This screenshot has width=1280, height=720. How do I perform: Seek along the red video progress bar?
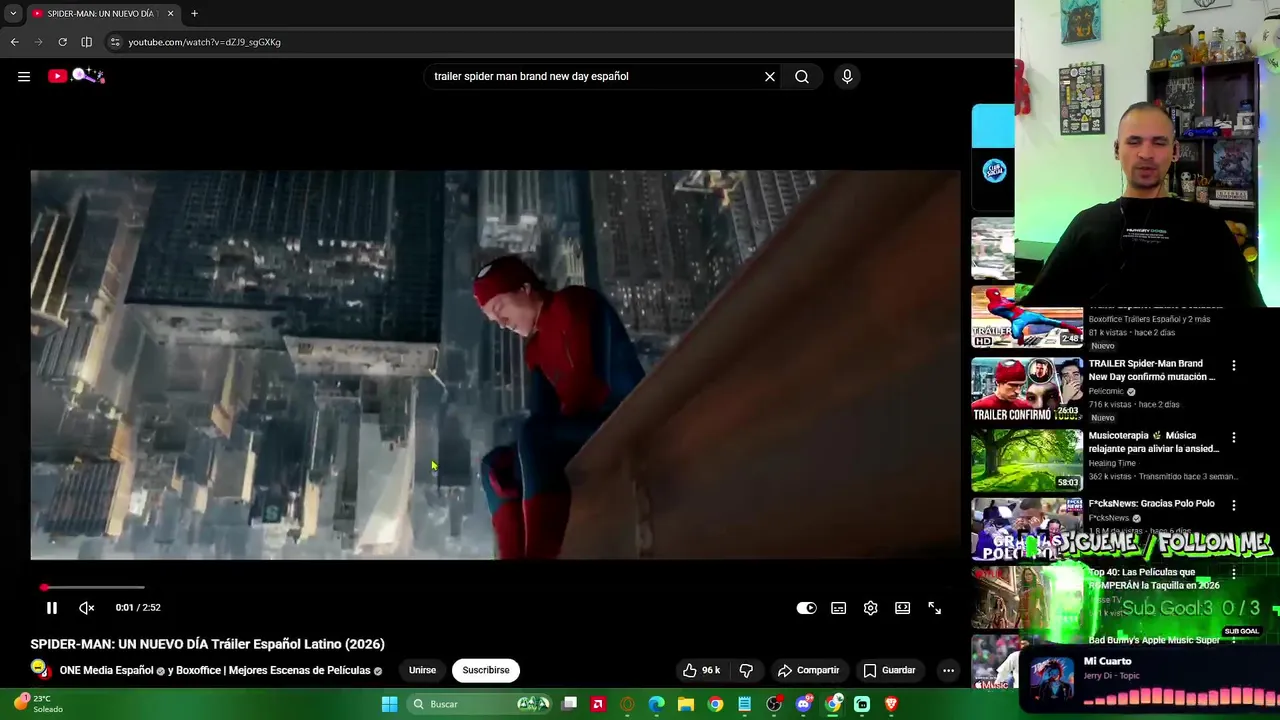(x=92, y=587)
